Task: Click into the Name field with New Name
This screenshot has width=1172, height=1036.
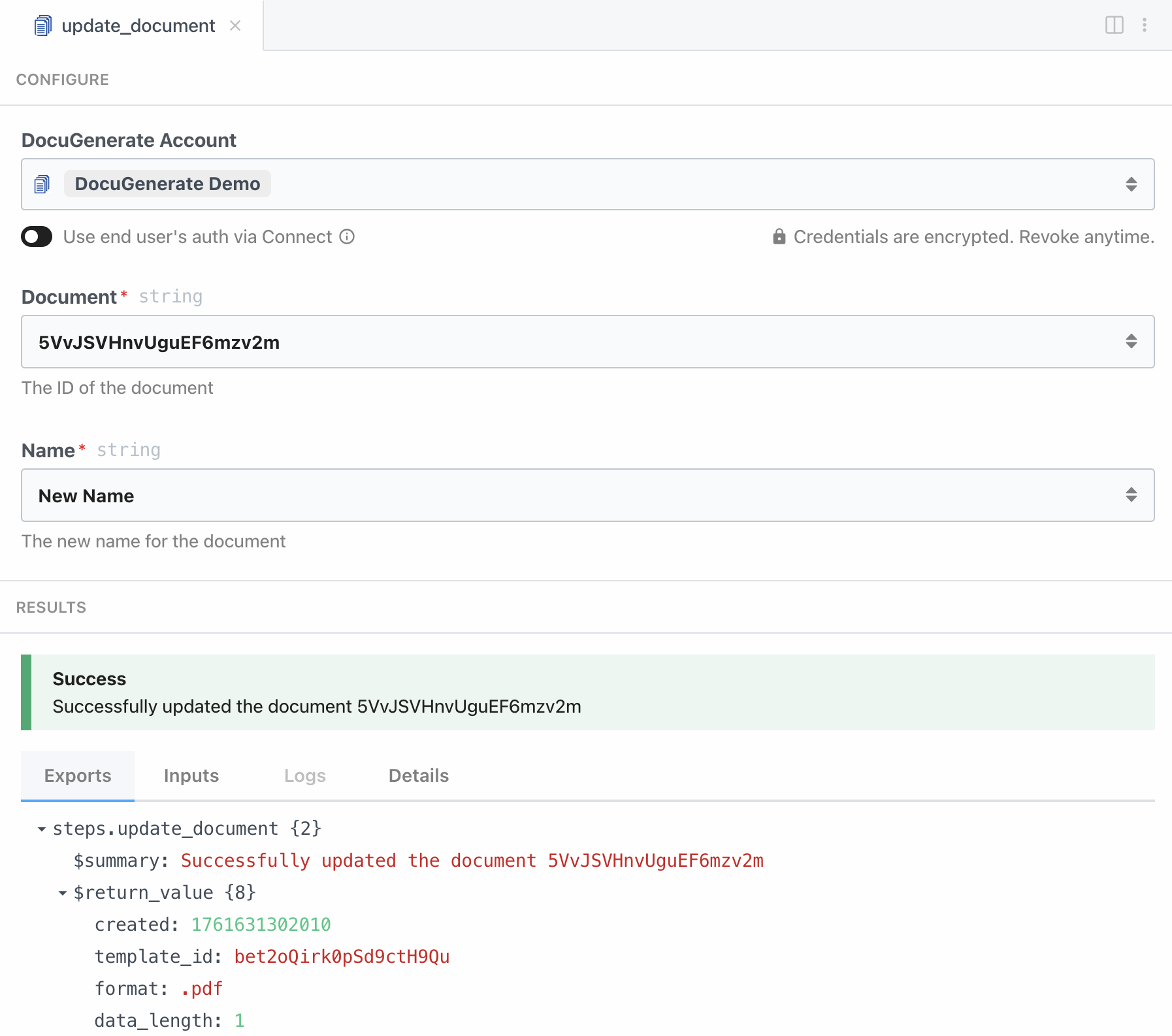Action: pos(588,495)
